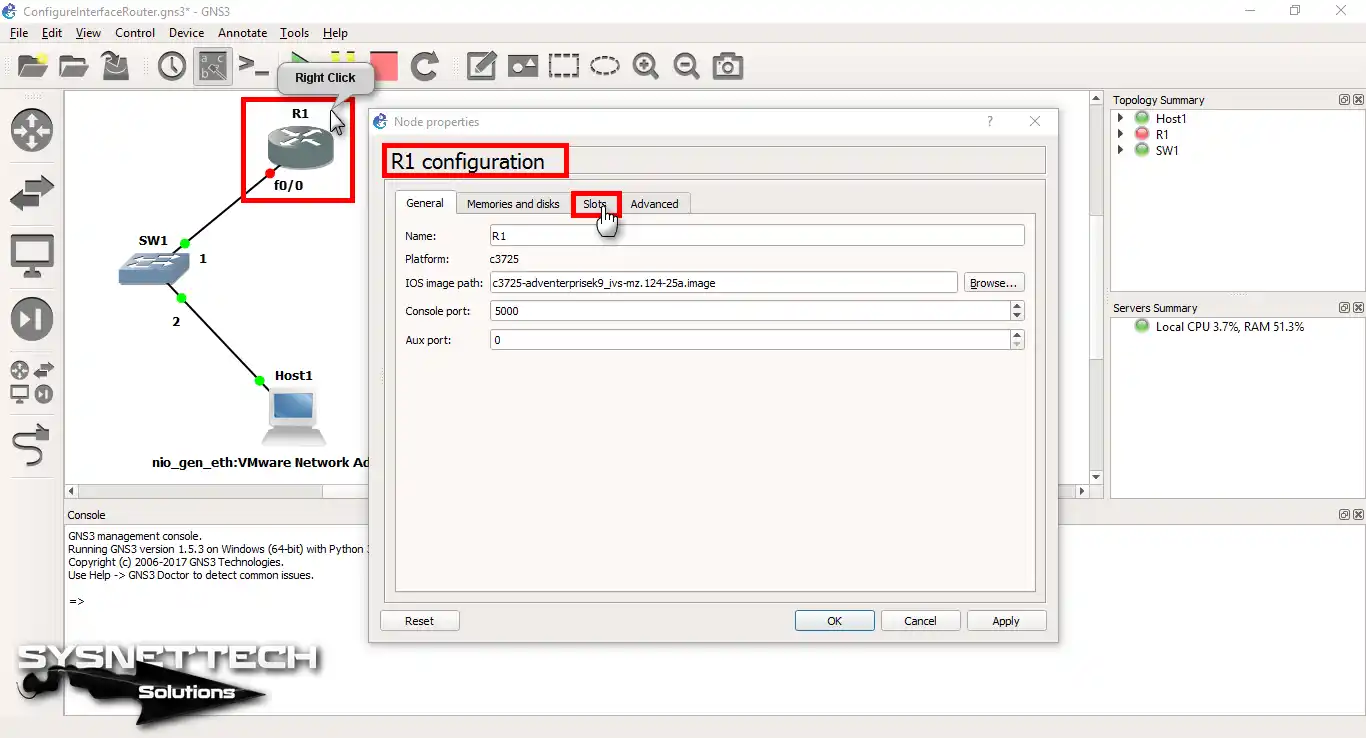This screenshot has height=738, width=1366.
Task: Select the draw ellipse tool
Action: point(605,67)
